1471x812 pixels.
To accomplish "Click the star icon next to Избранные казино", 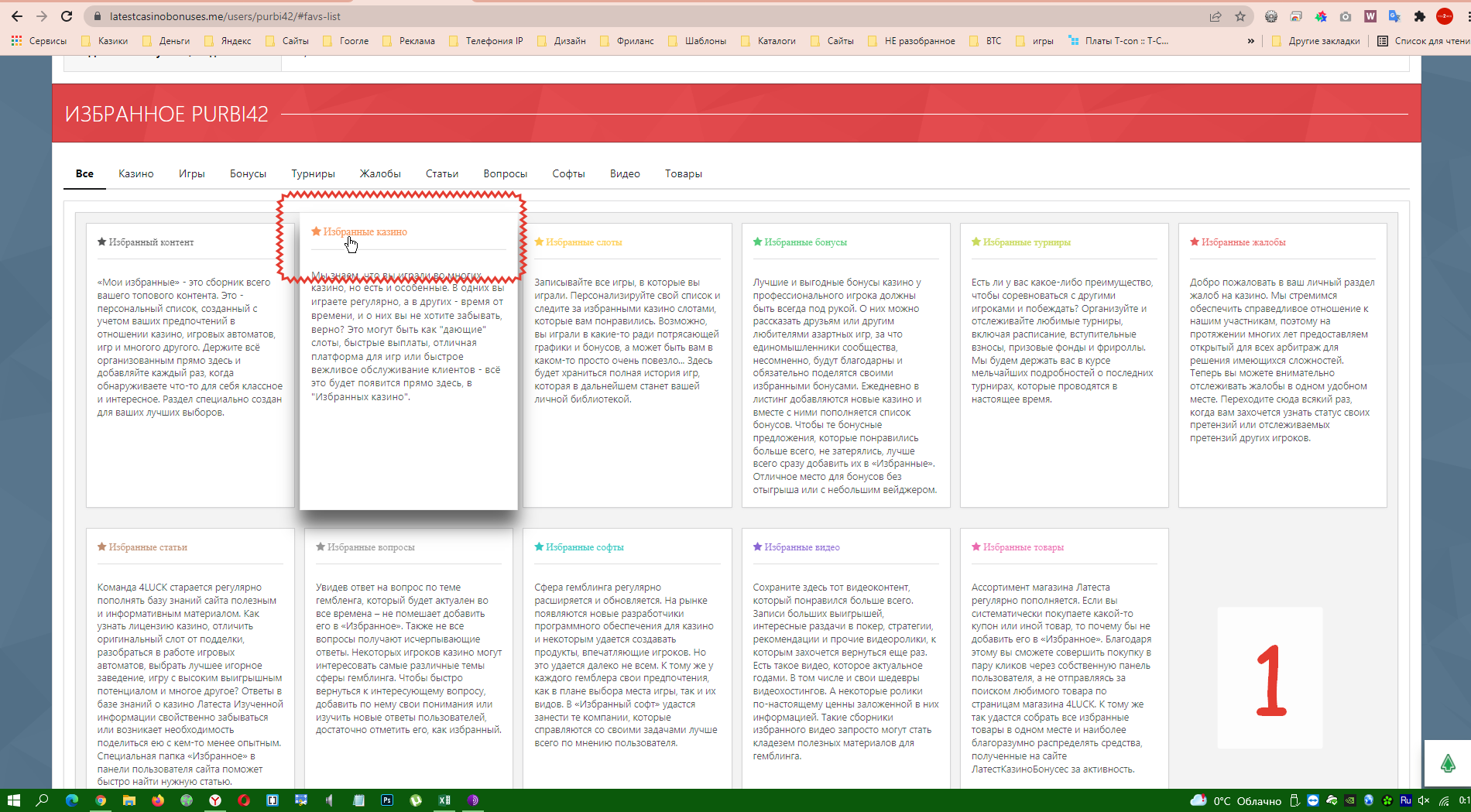I will coord(316,231).
